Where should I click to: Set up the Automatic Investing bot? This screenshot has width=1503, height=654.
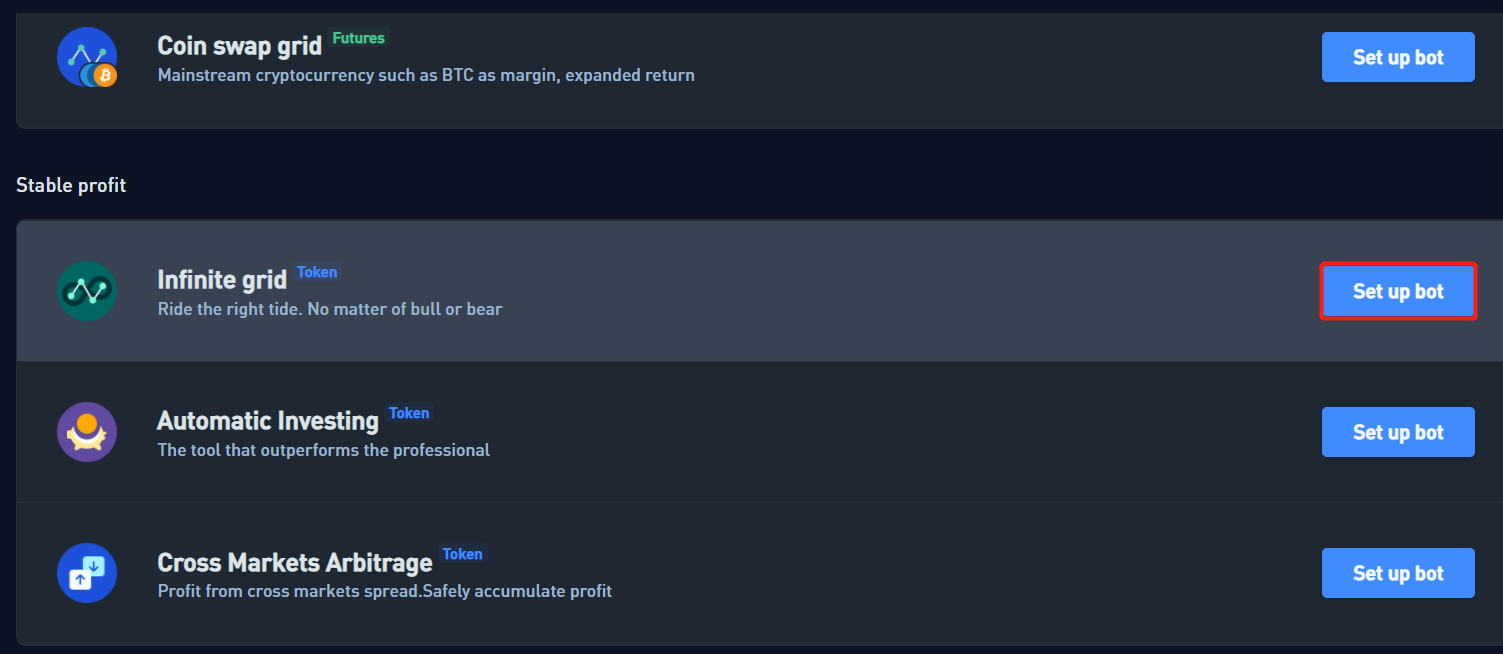[x=1398, y=432]
